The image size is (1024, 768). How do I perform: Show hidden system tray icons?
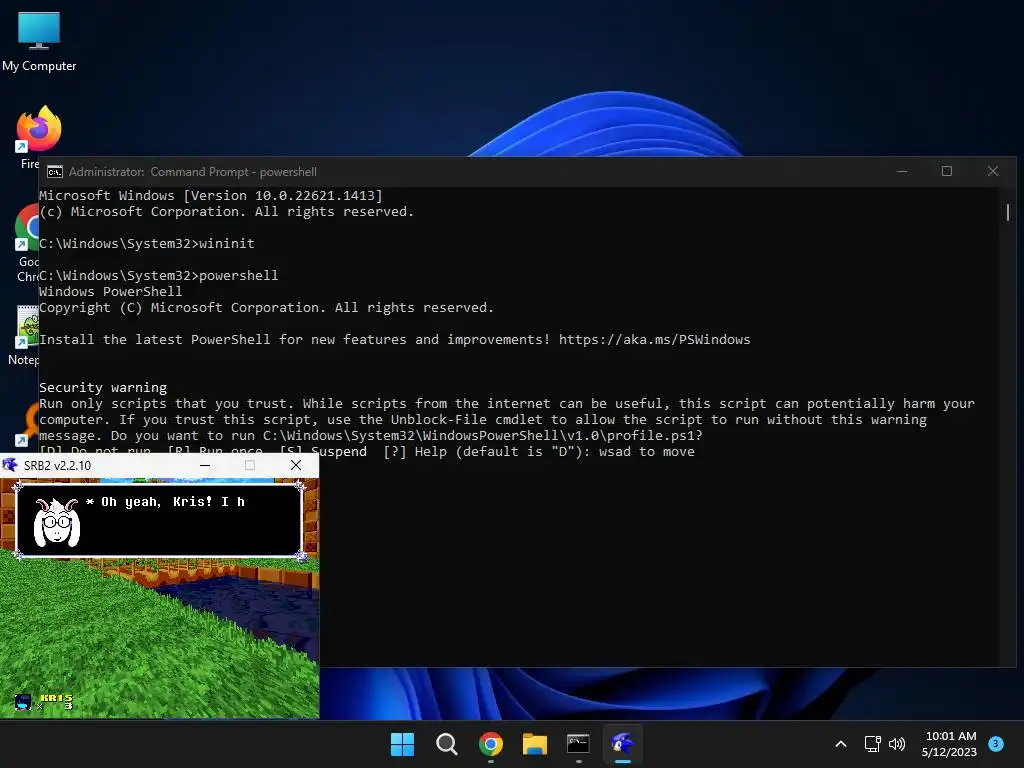[x=841, y=744]
